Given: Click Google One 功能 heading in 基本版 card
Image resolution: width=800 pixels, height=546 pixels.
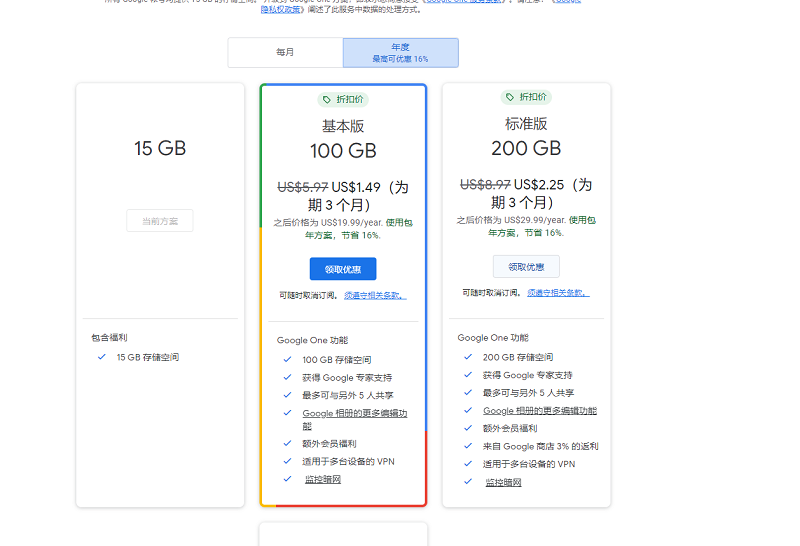Looking at the screenshot, I should click(312, 340).
